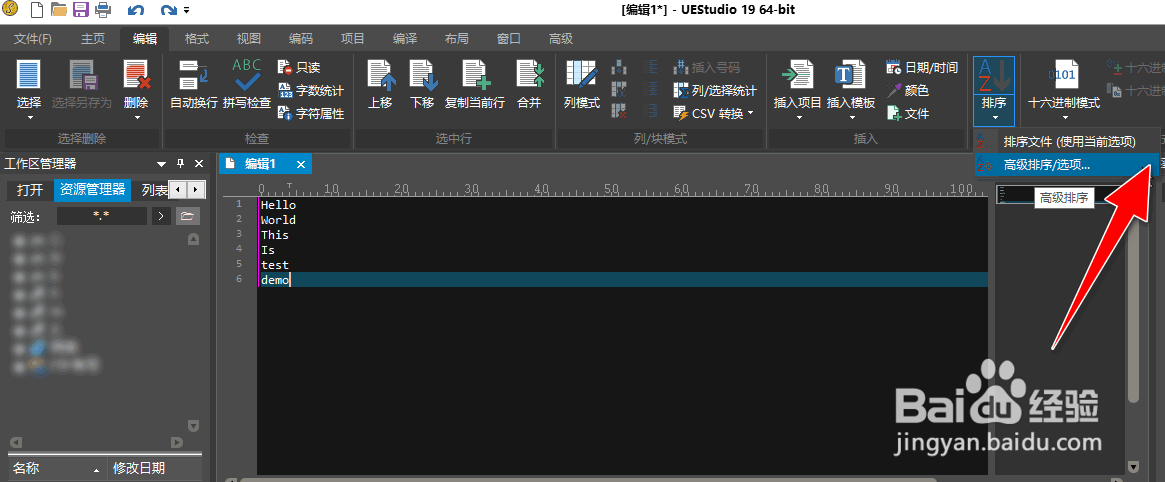The height and width of the screenshot is (482, 1165).
Task: Open quick access toolbar customize arrow
Action: [x=186, y=10]
